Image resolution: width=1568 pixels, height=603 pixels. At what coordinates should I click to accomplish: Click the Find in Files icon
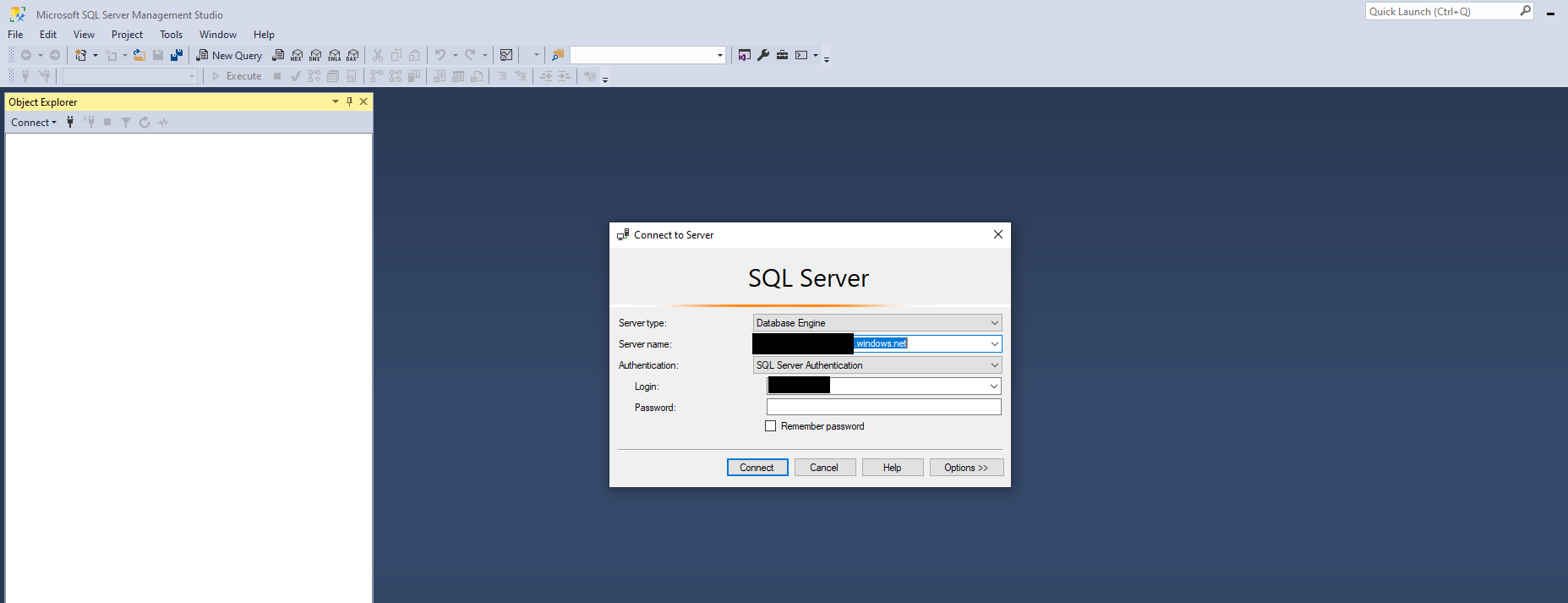pos(558,55)
